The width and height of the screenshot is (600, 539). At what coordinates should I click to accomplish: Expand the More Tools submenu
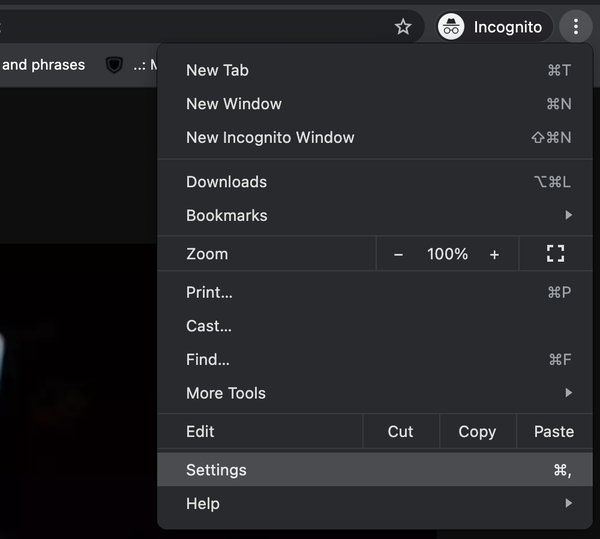(375, 393)
